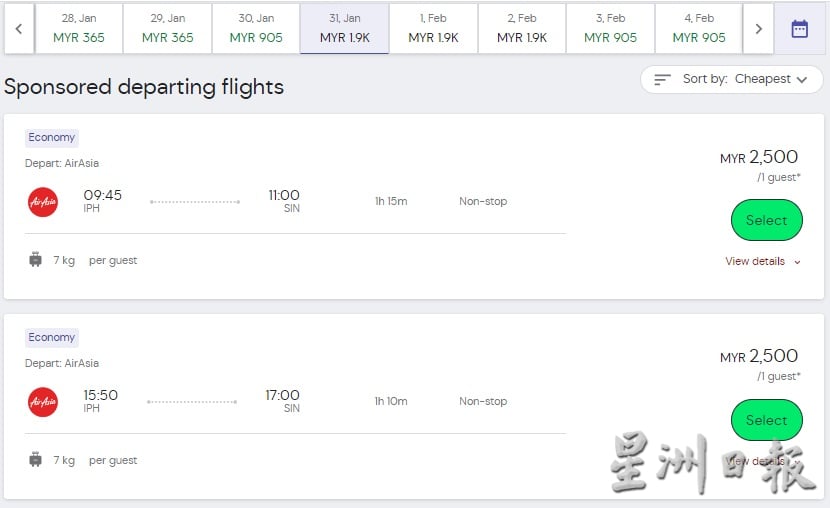
Task: Select the 15:50 IPH to SIN flight
Action: [766, 420]
